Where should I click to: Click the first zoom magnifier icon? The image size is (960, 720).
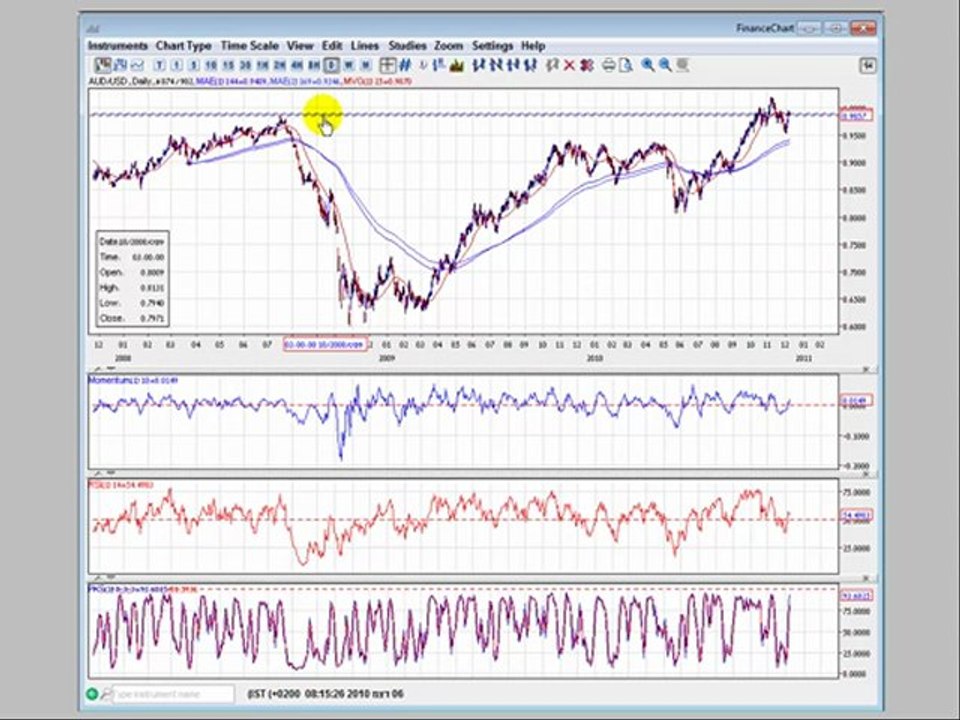[648, 65]
